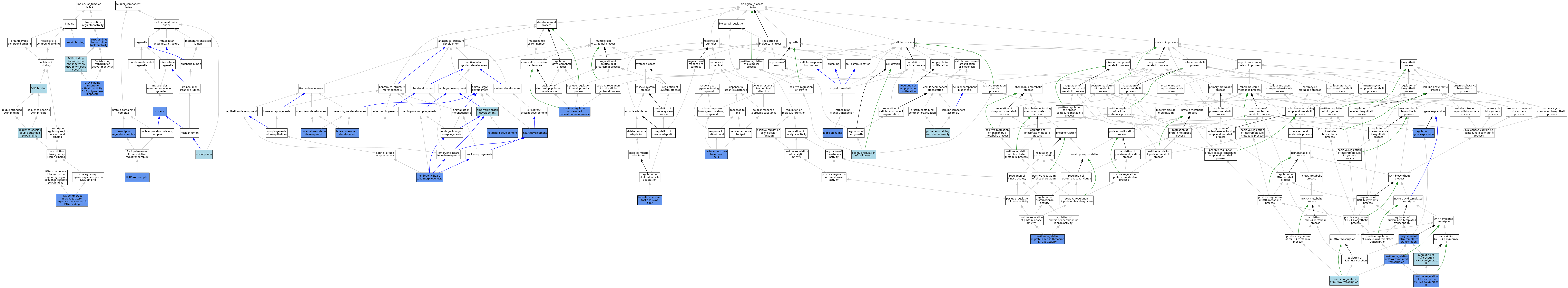Viewport: 1568px width, 288px height.
Task: Click the 'epithelial tube morphogenesis' node
Action: pyautogui.click(x=385, y=155)
